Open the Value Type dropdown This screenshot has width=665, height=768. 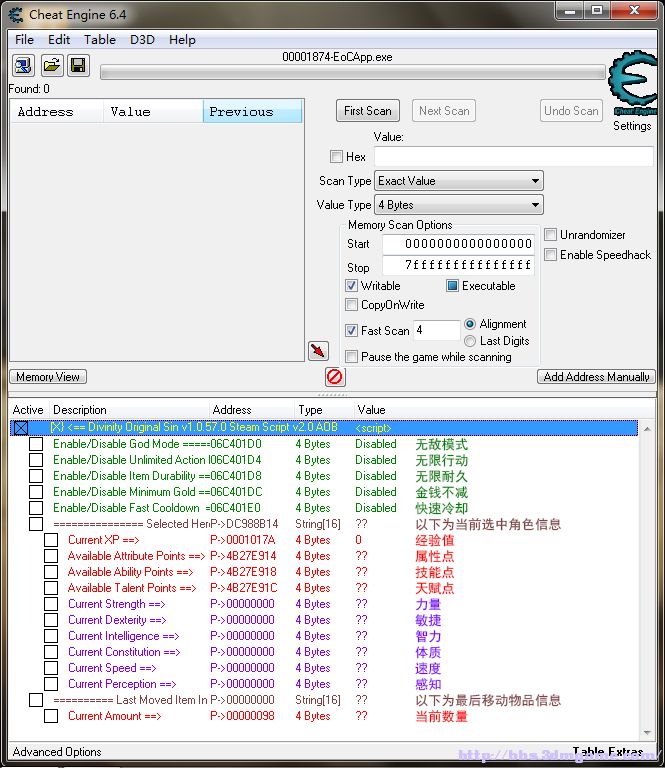pyautogui.click(x=459, y=205)
